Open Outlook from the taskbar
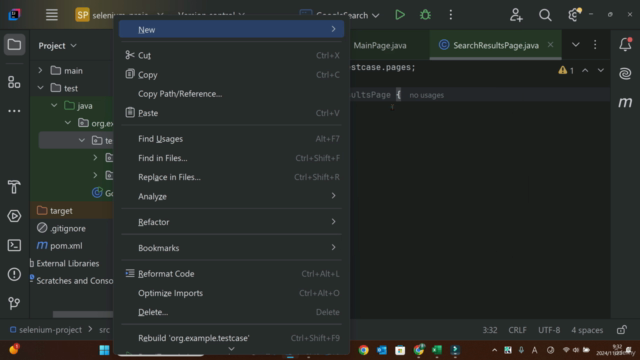Viewport: 640px width, 360px height. click(382, 350)
